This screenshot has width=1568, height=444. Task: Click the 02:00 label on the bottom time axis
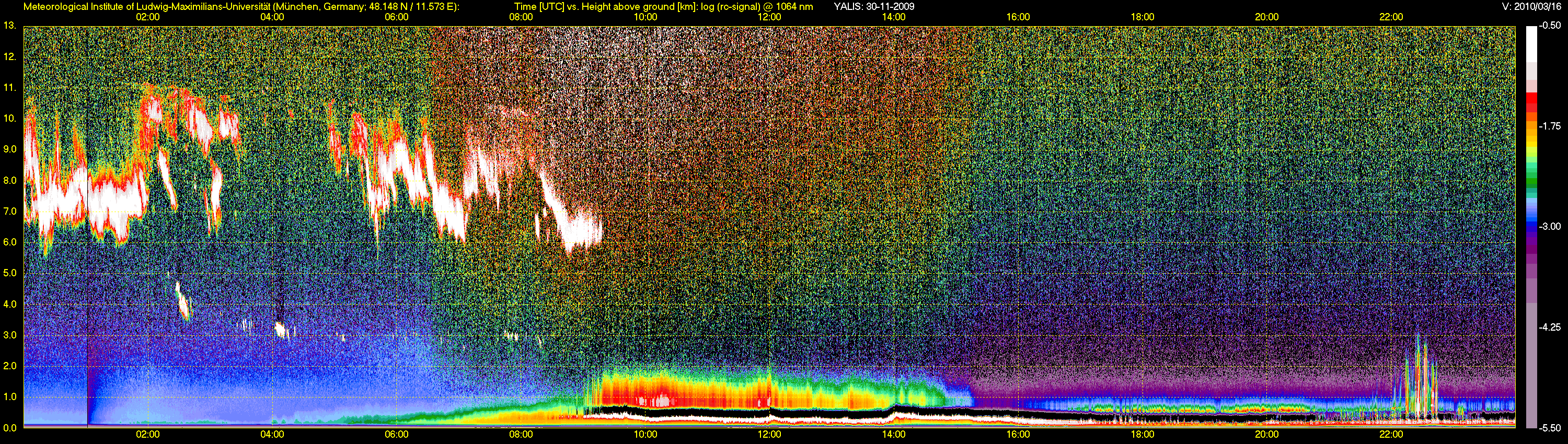pyautogui.click(x=148, y=434)
